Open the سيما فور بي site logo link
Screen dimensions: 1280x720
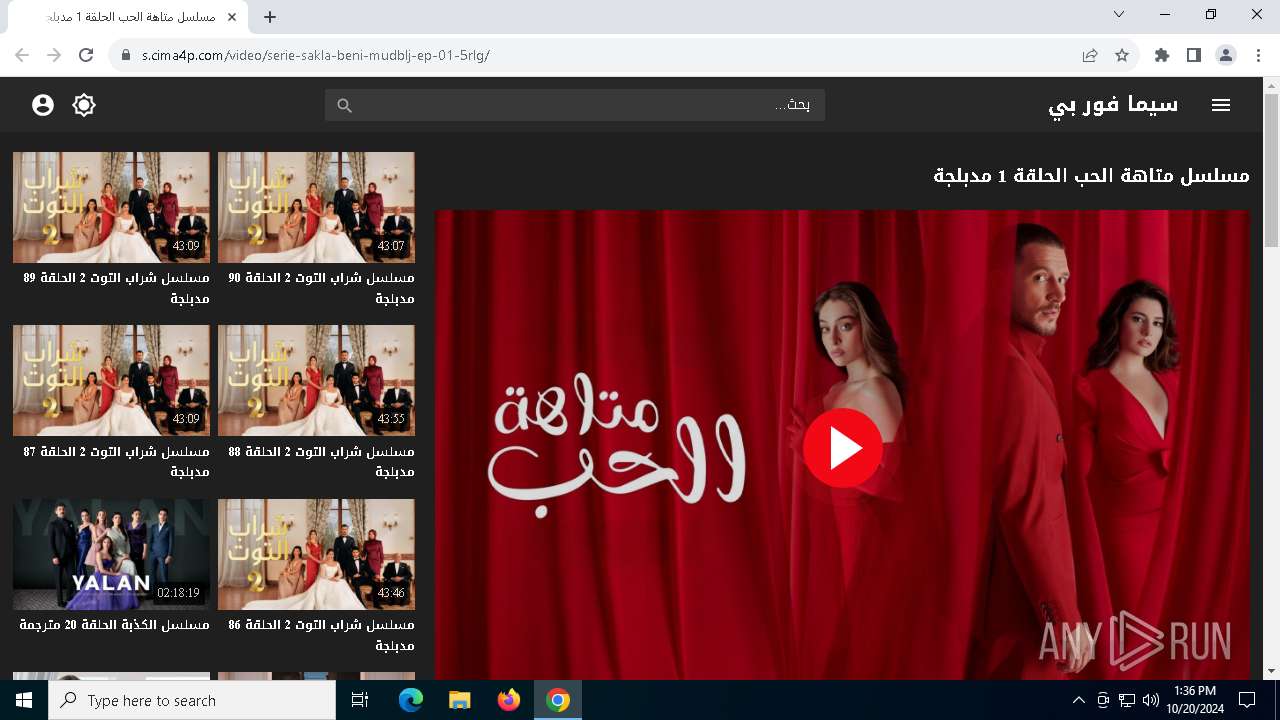[1113, 104]
